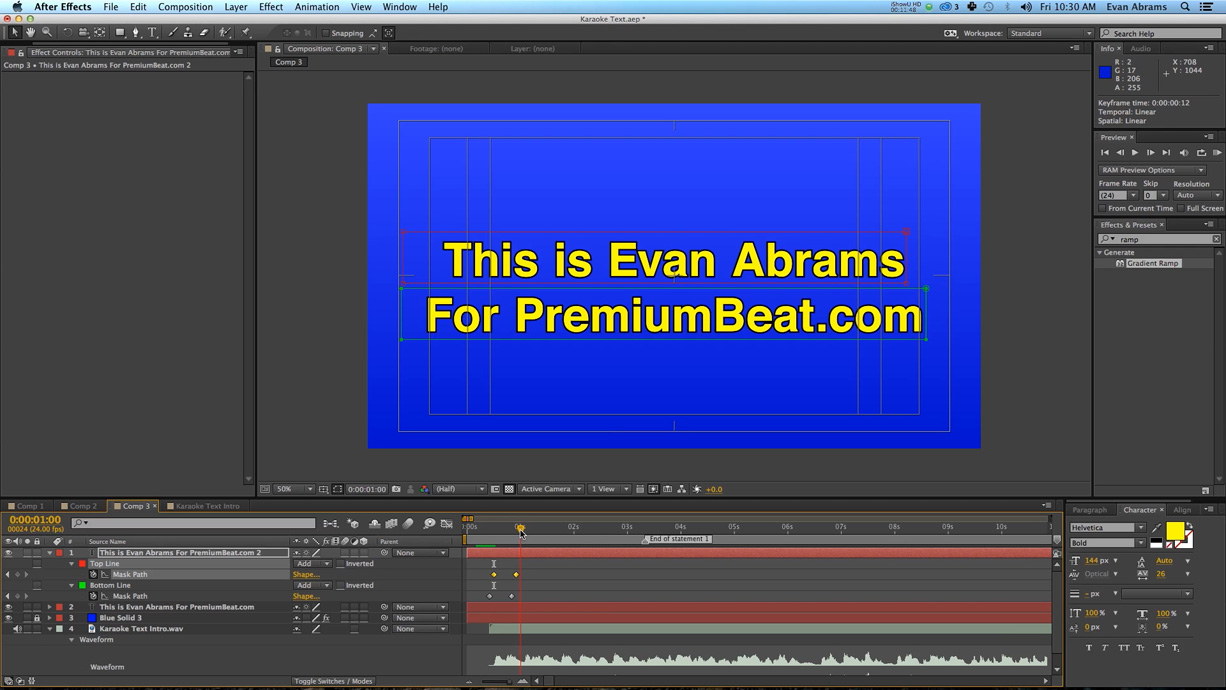Select the Eraser tool
This screenshot has width=1226, height=690.
[203, 33]
